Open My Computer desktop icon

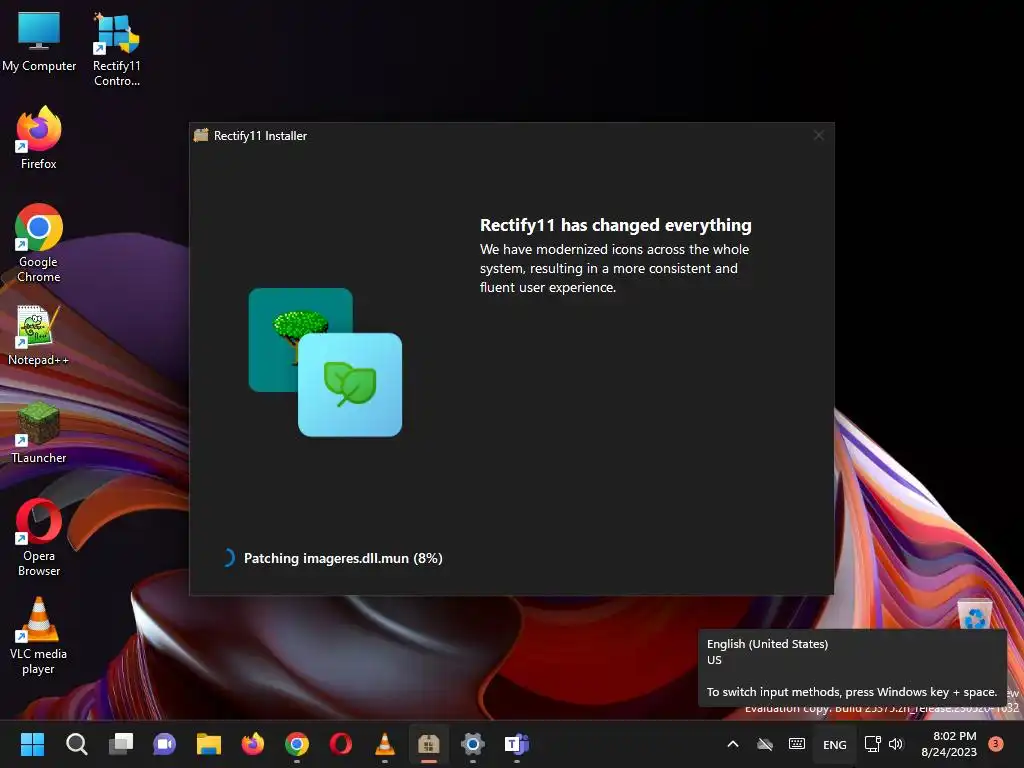(39, 41)
